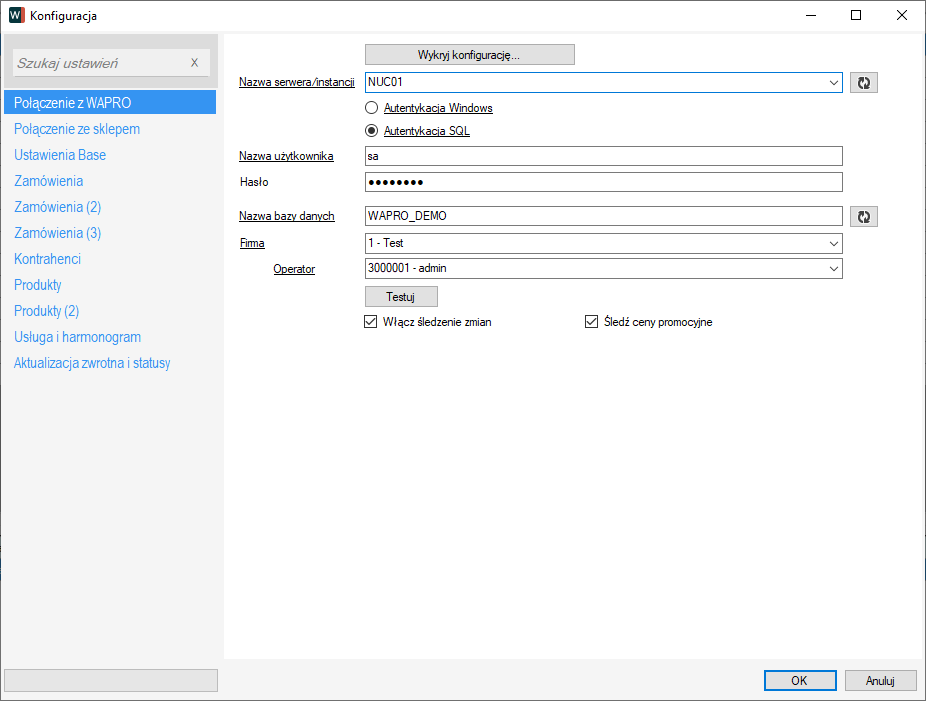Click Wykryj konfigurację button
Image resolution: width=926 pixels, height=701 pixels.
coord(469,54)
